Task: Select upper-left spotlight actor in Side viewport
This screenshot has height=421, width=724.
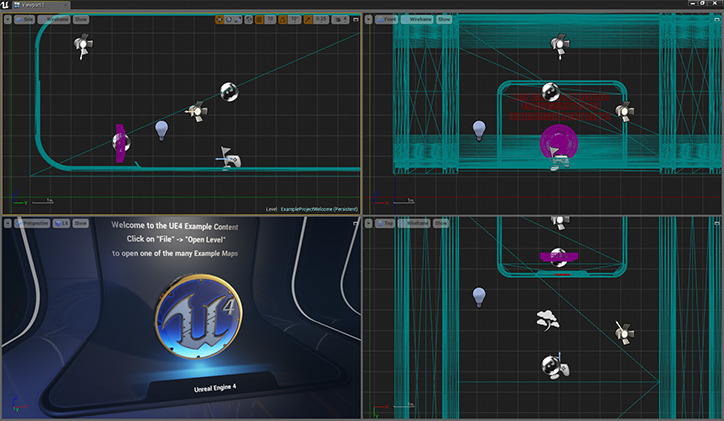Action: 83,46
